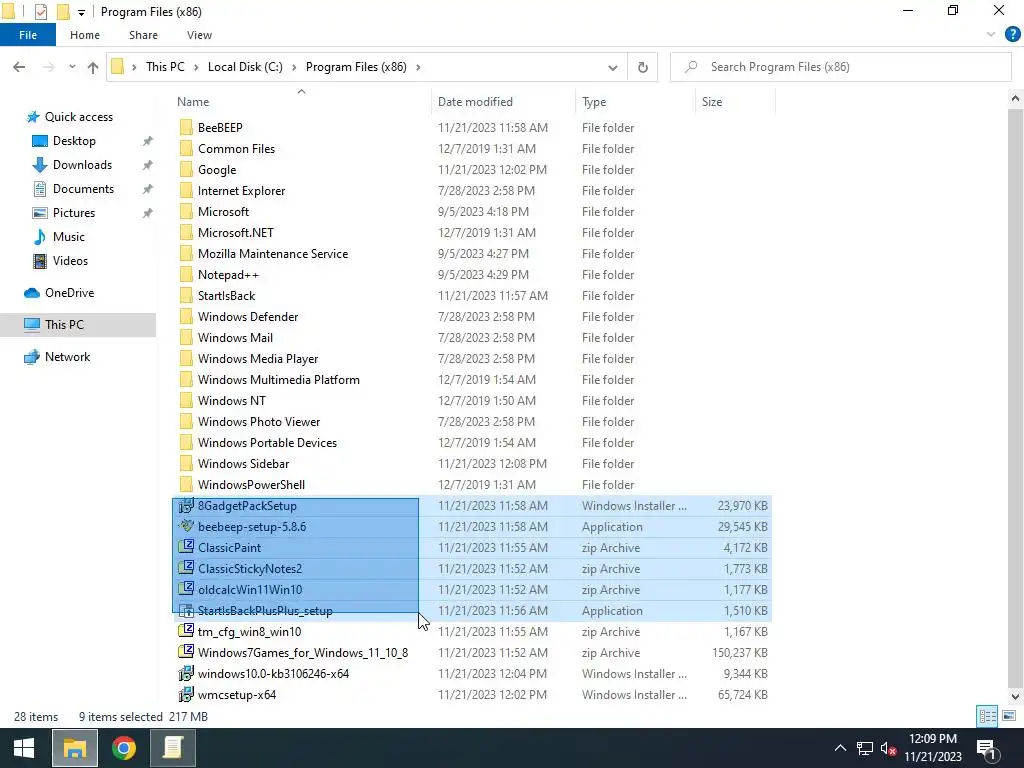The height and width of the screenshot is (768, 1024).
Task: Open the File menu
Action: [27, 35]
